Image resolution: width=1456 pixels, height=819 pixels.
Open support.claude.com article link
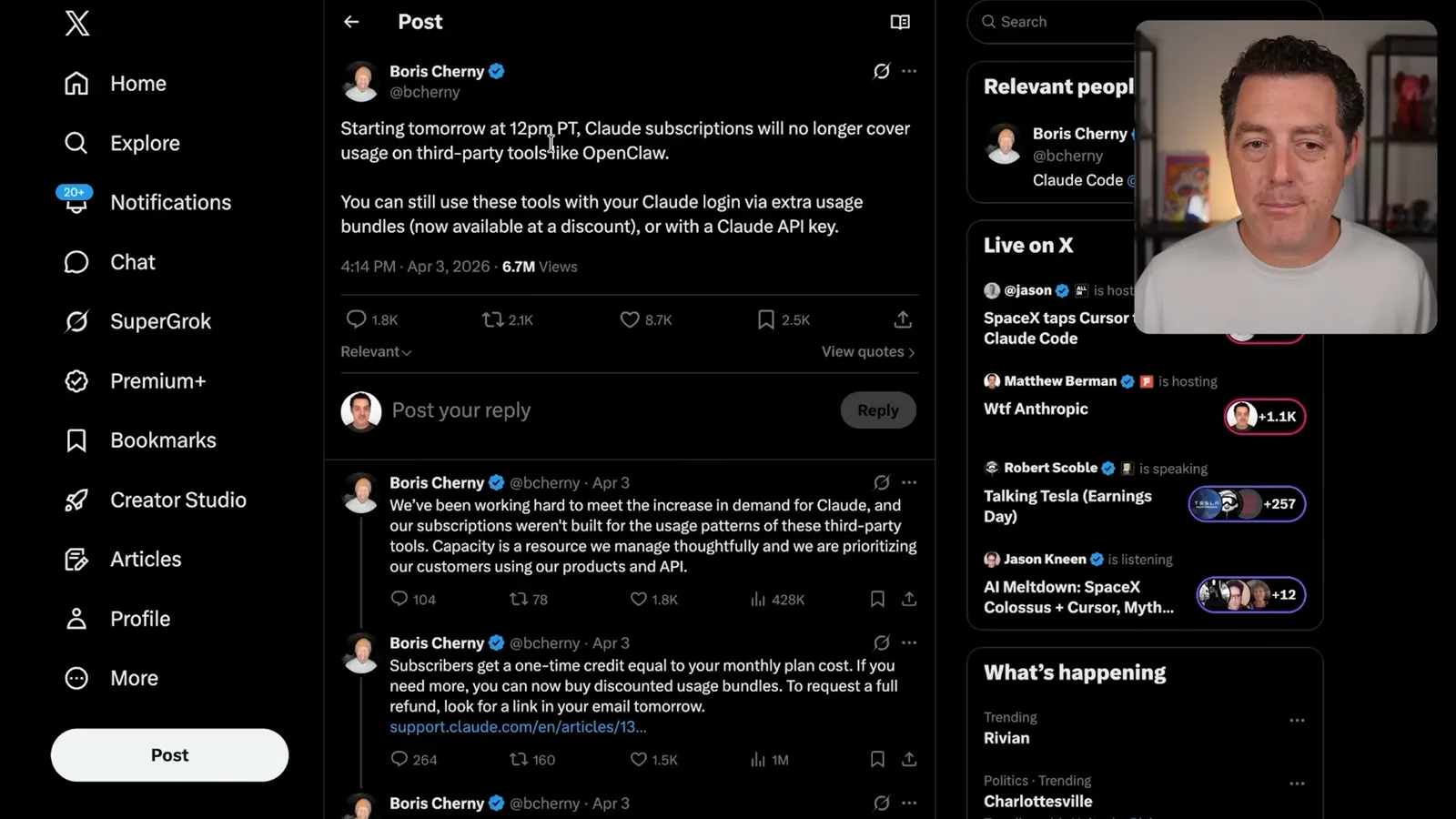(x=518, y=727)
